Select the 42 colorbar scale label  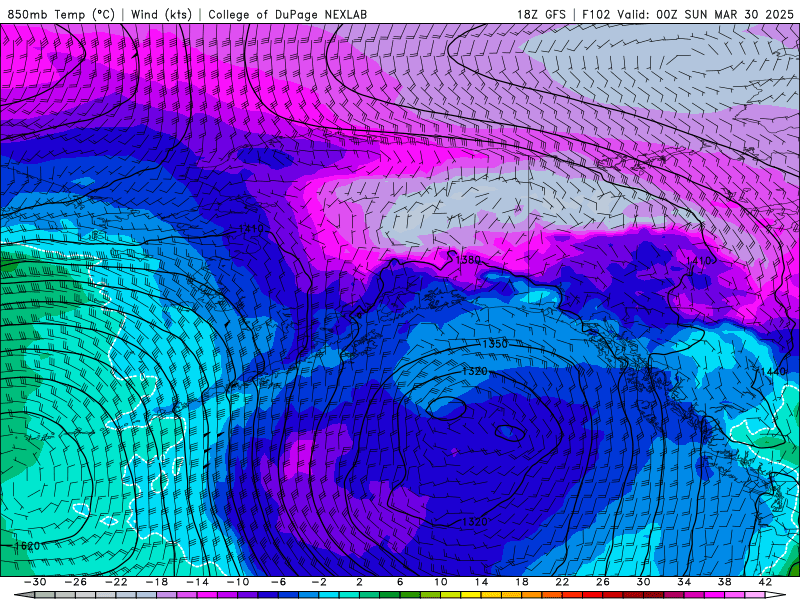point(765,582)
